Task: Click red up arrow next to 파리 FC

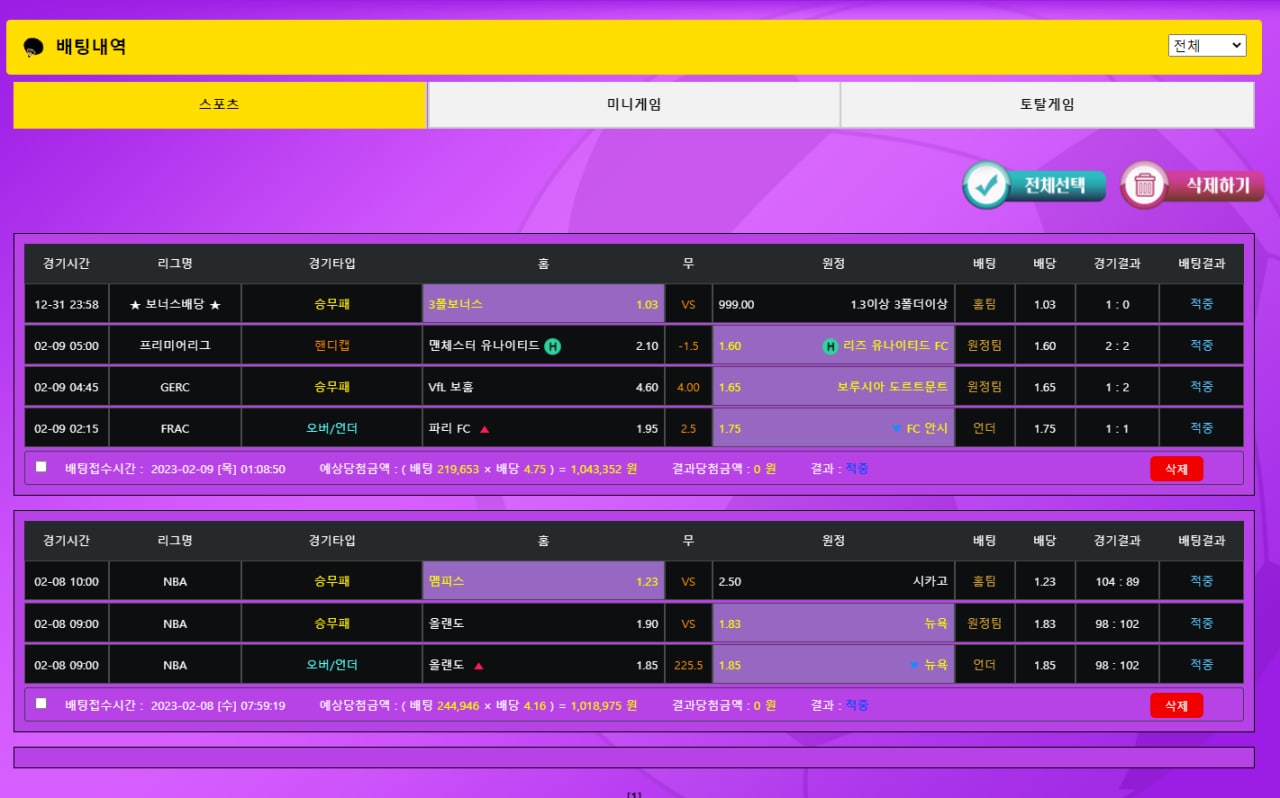Action: pyautogui.click(x=485, y=429)
